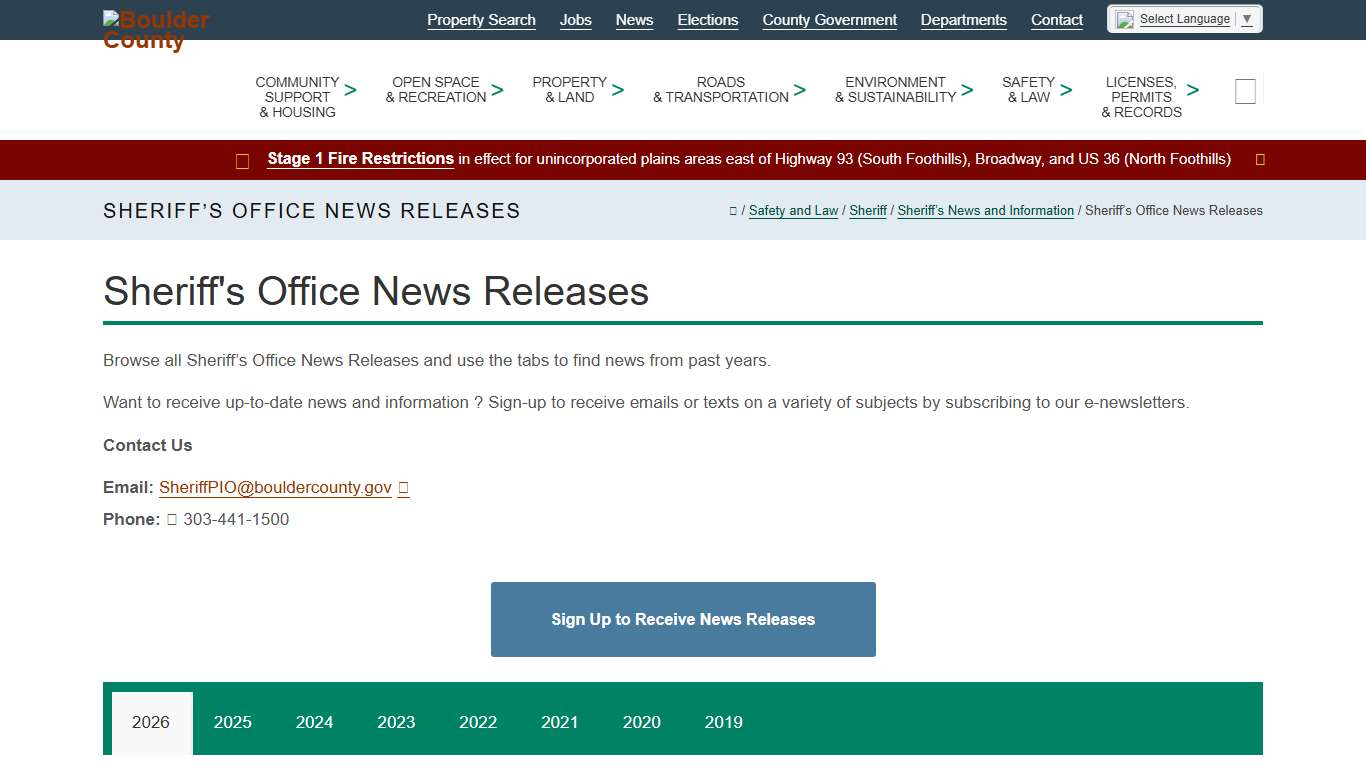Switch to the 2019 news tab
This screenshot has height=768, width=1366.
(x=723, y=722)
